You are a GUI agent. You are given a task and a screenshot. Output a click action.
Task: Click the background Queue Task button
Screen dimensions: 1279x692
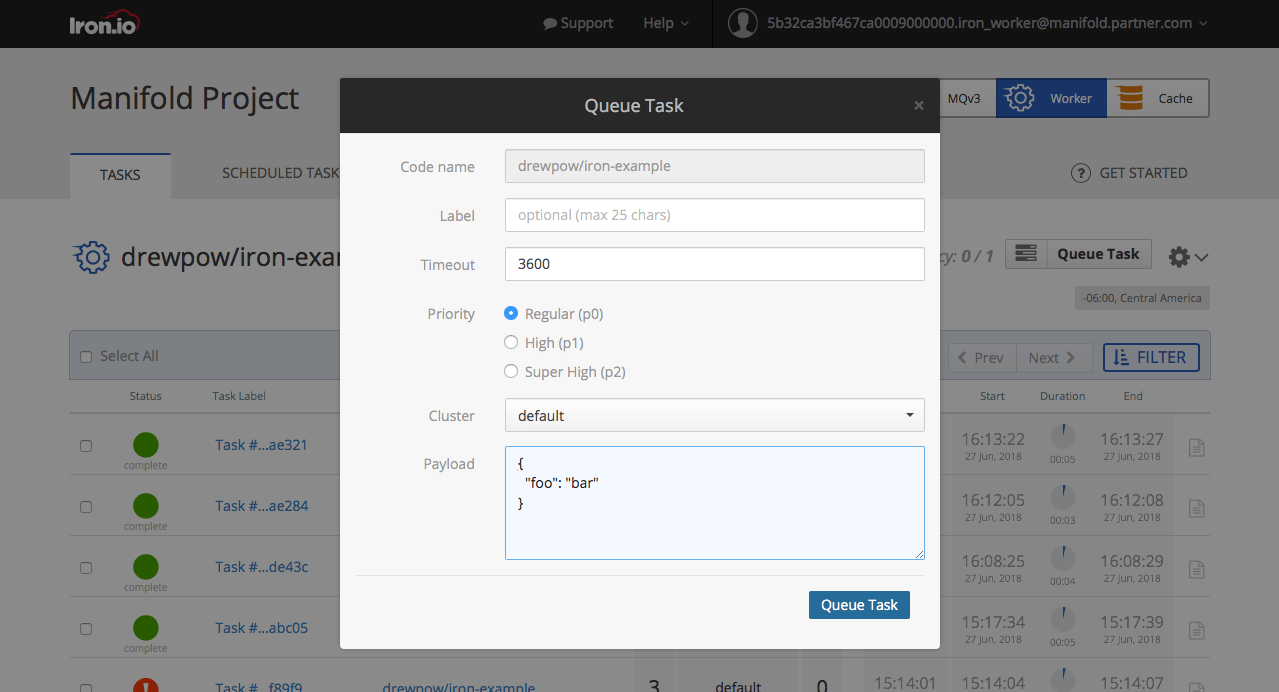pos(1098,254)
